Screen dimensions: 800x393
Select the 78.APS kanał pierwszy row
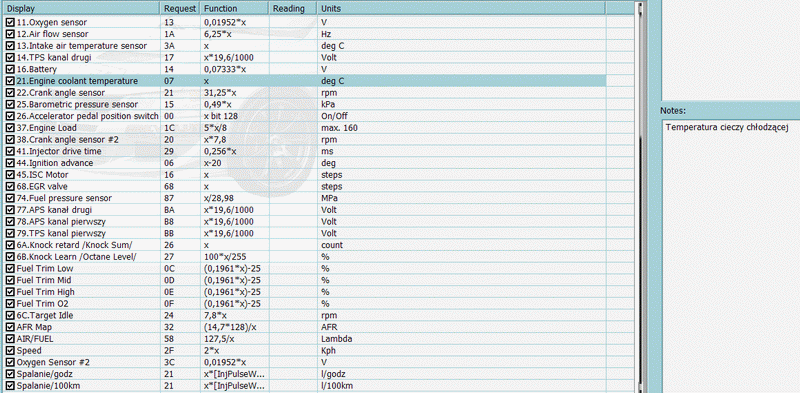(x=305, y=222)
